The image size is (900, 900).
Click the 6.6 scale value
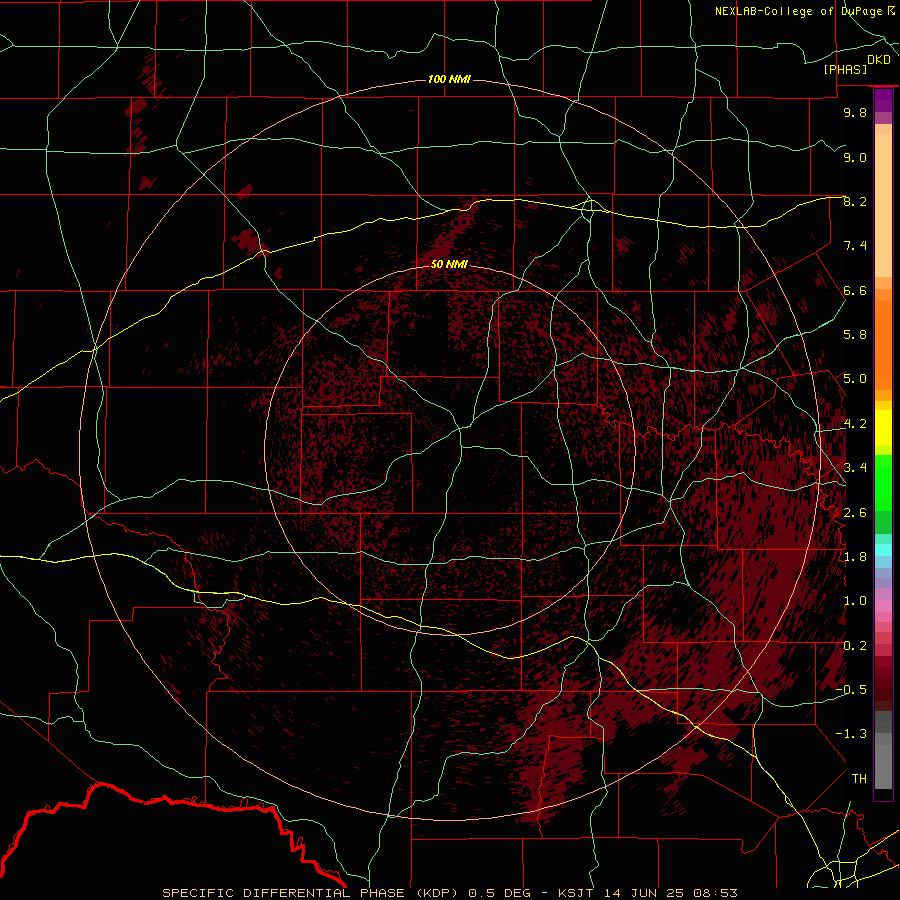(855, 290)
